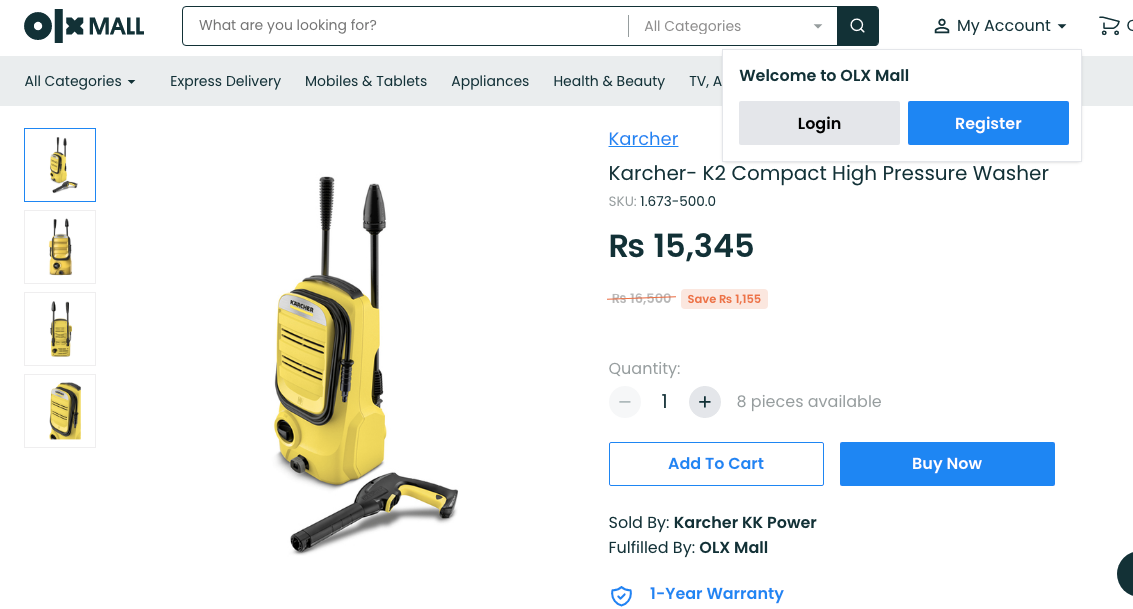Toggle the My Account dropdown arrow
The image size is (1133, 609).
point(1061,26)
